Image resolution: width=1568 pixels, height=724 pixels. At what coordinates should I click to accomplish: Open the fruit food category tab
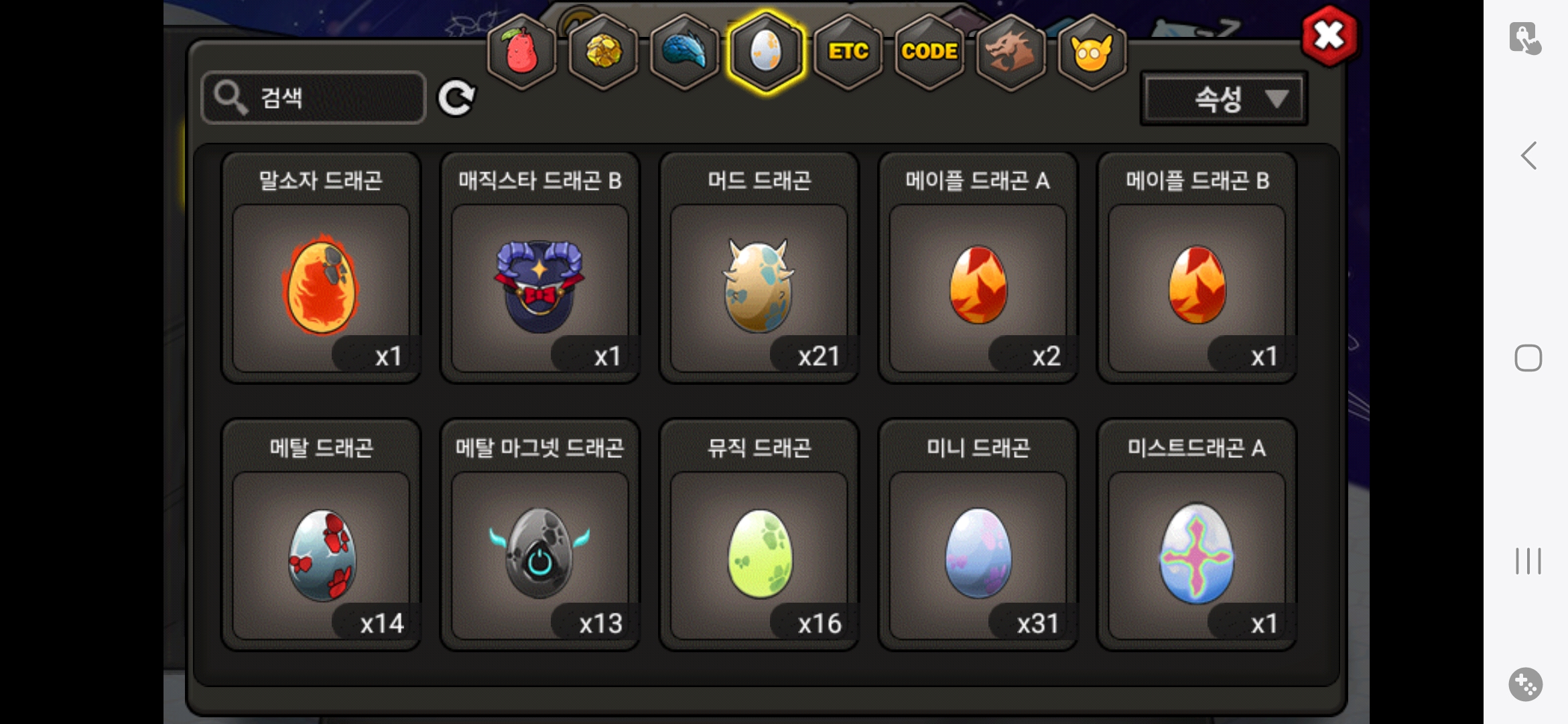[x=522, y=52]
